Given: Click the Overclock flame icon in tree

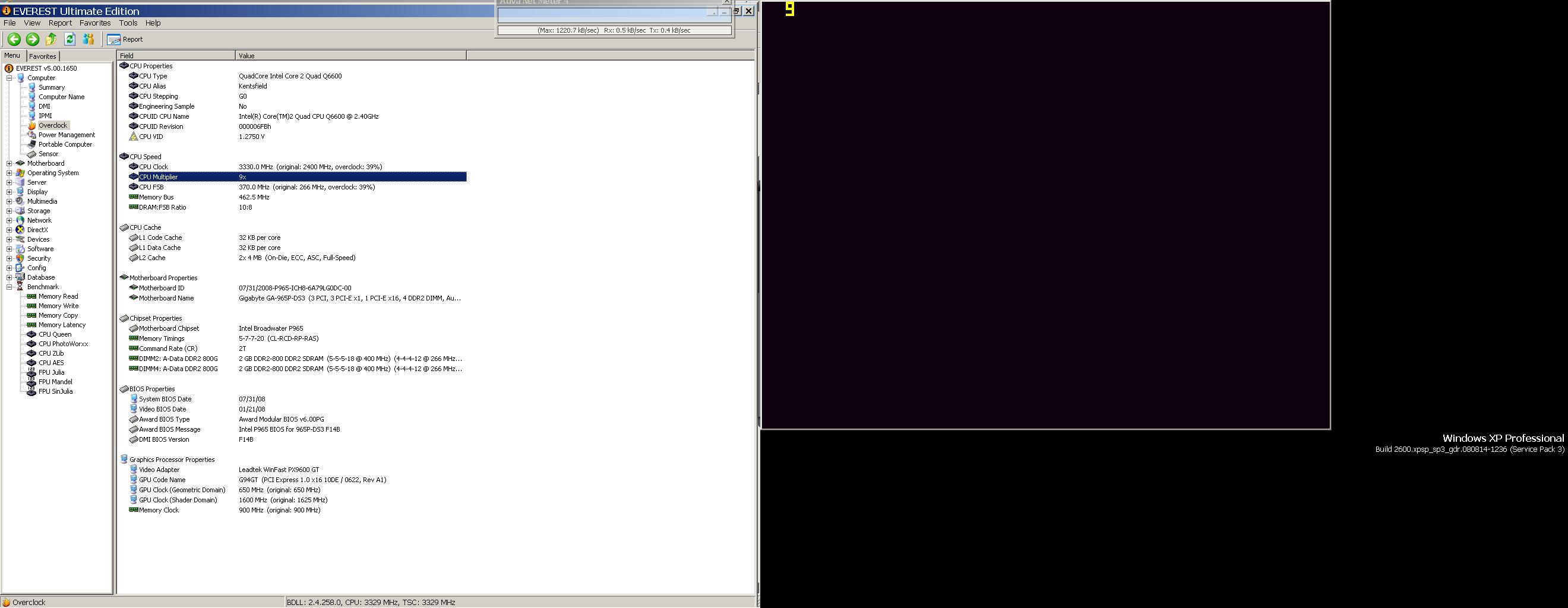Looking at the screenshot, I should tap(31, 125).
